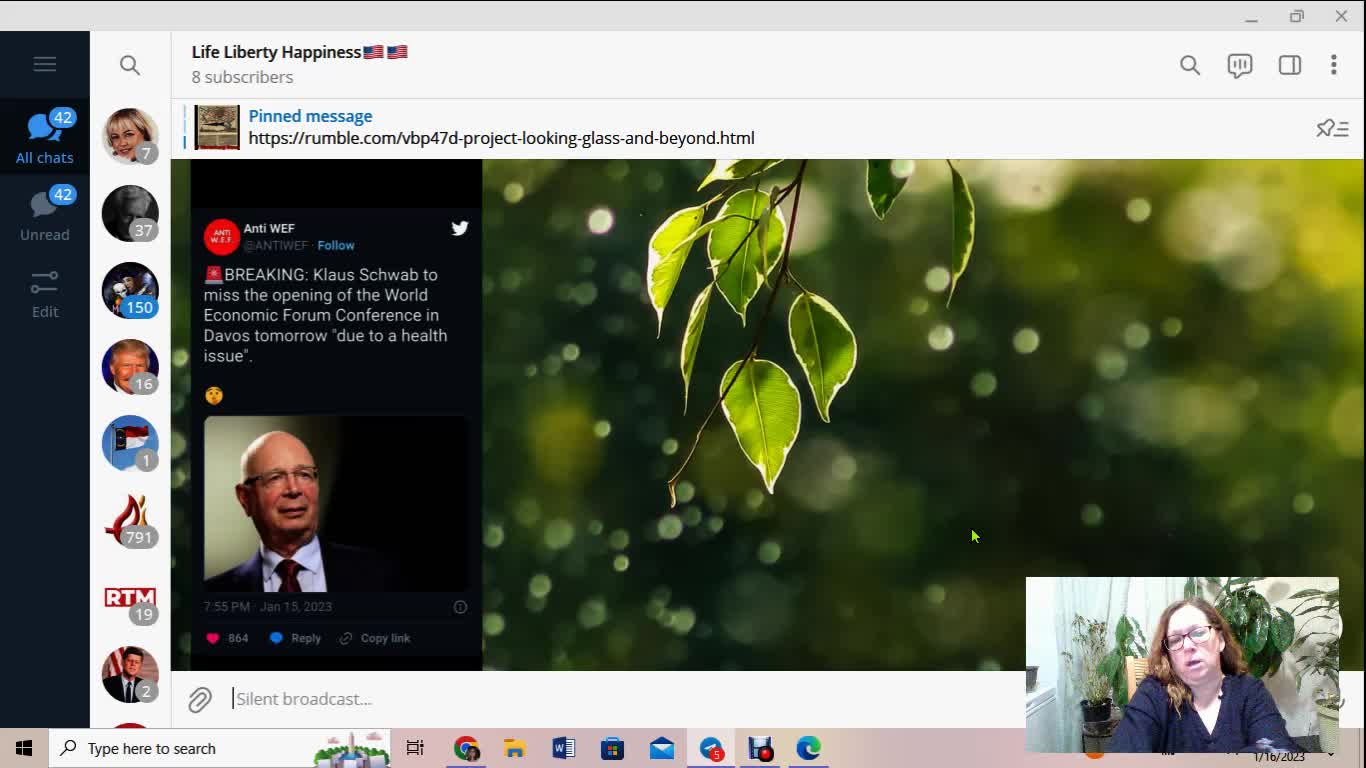Switch to the Unread folder
The image size is (1366, 768).
tap(44, 214)
